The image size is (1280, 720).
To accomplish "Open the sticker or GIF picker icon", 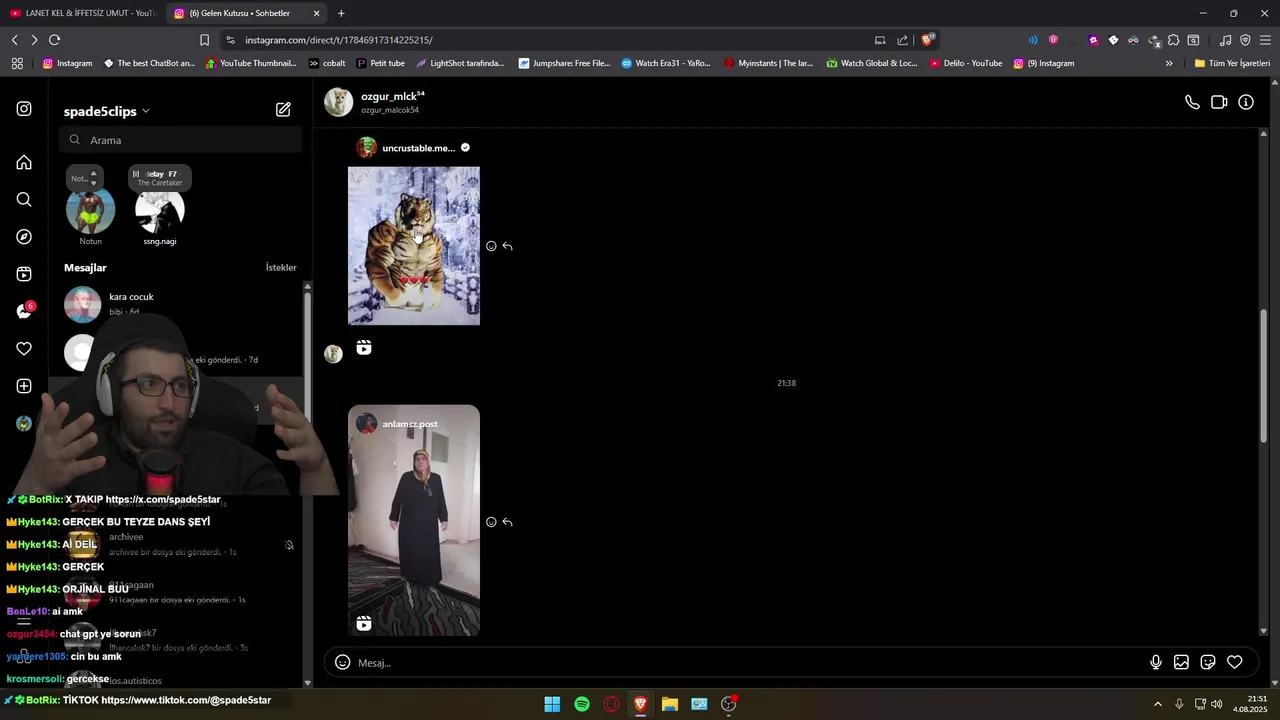I will coord(1208,662).
